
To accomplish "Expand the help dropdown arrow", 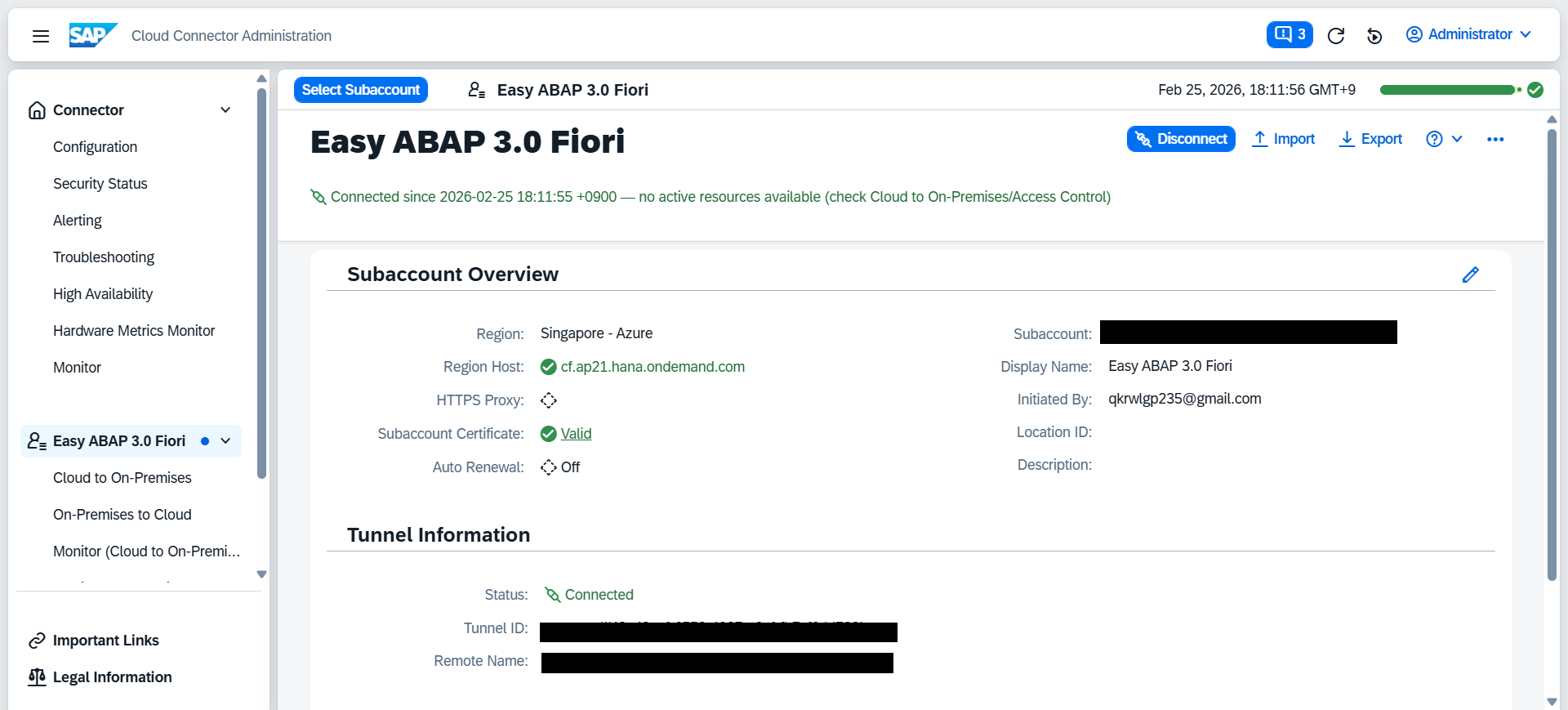I will [x=1457, y=139].
